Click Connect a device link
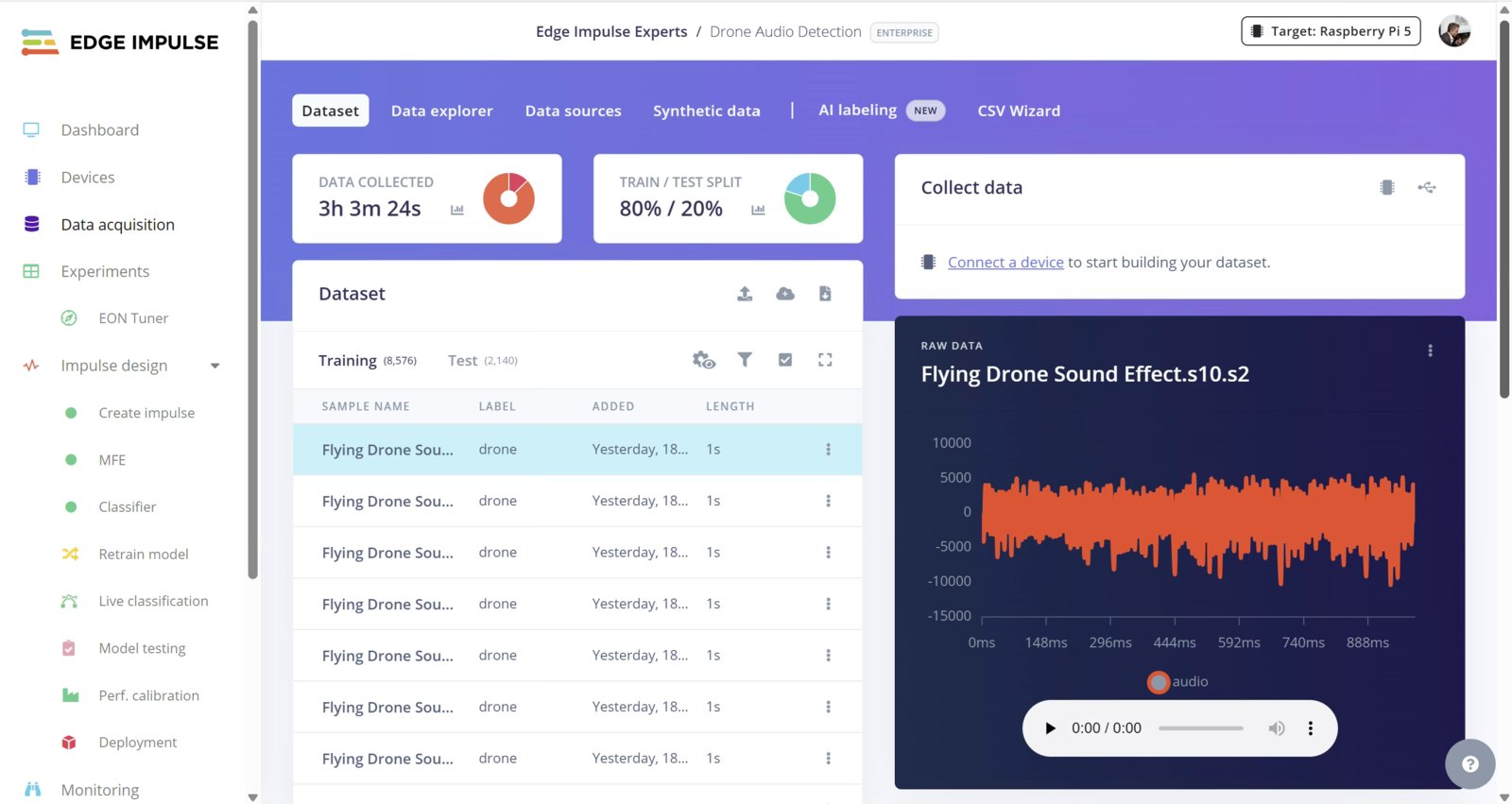1512x804 pixels. pos(1005,263)
